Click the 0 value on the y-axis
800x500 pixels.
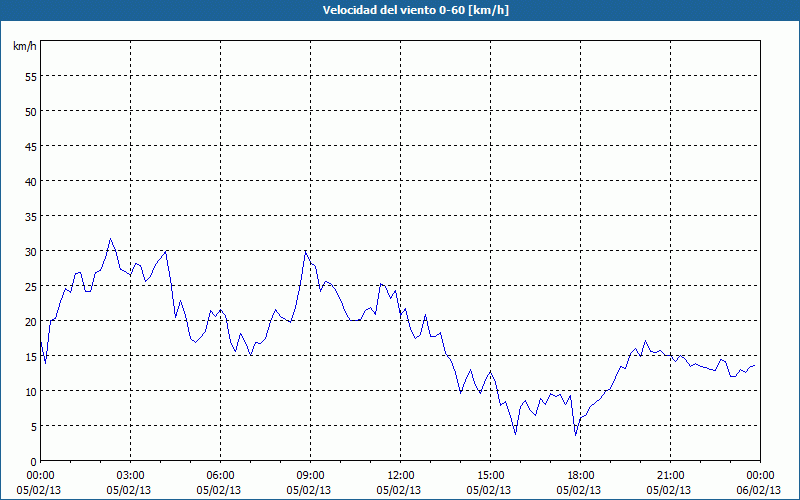[34, 462]
